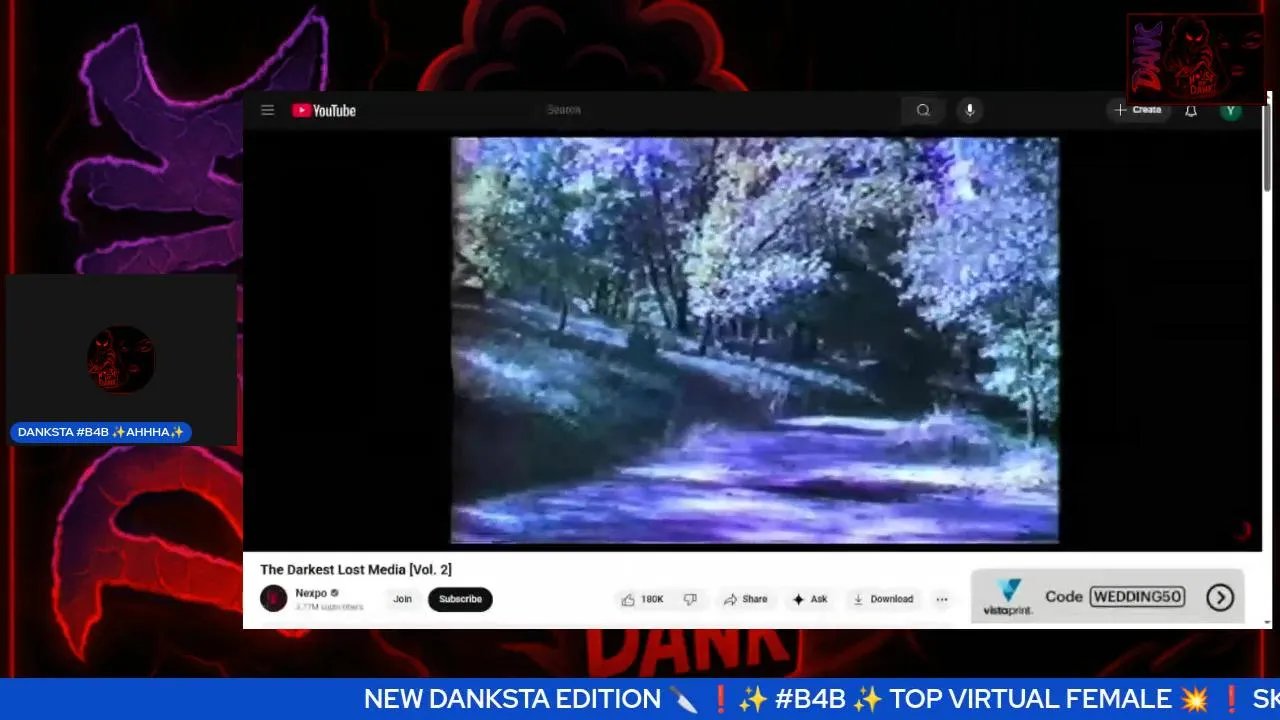Download the video

[882, 599]
